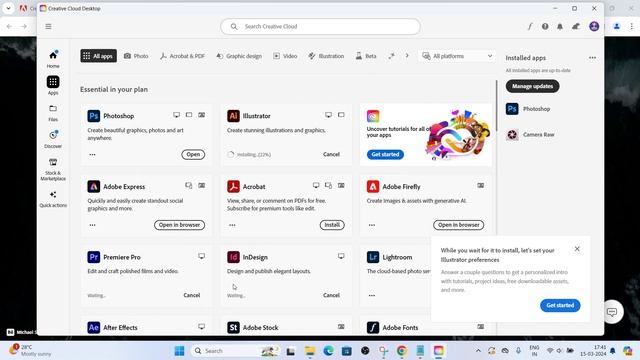Image resolution: width=640 pixels, height=360 pixels.
Task: Click the InDesign app icon
Action: (x=233, y=257)
